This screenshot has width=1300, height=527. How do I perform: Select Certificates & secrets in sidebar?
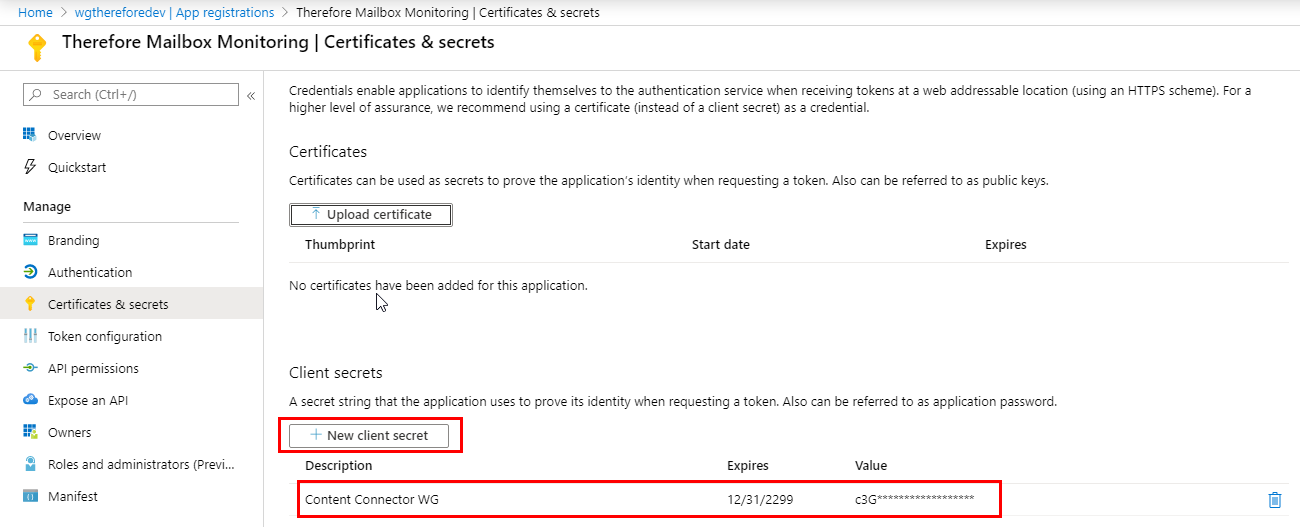[x=107, y=304]
